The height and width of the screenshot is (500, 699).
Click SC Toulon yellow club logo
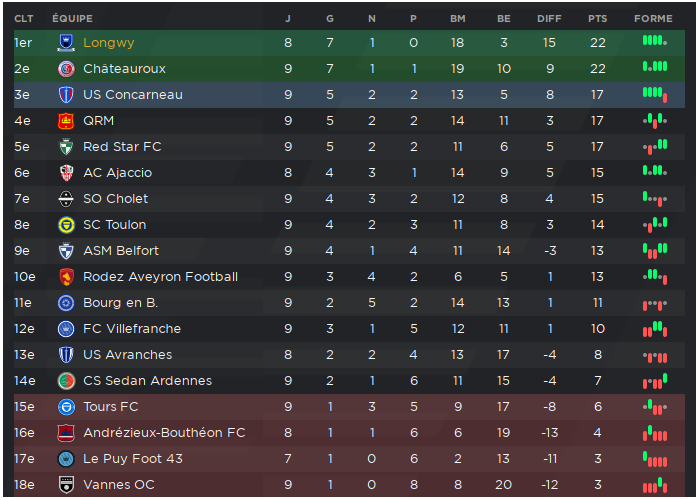coord(66,225)
